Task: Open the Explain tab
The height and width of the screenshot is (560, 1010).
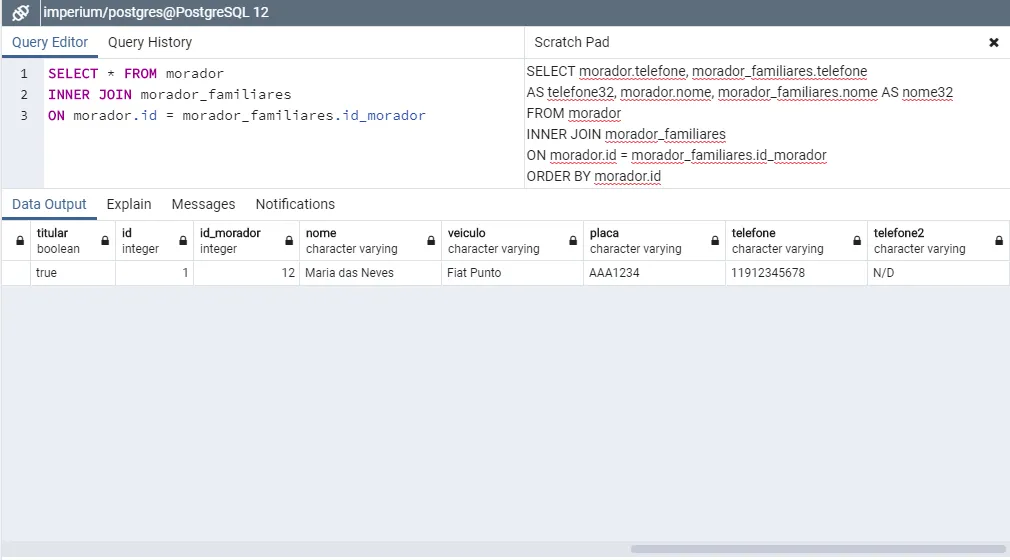Action: click(x=129, y=204)
